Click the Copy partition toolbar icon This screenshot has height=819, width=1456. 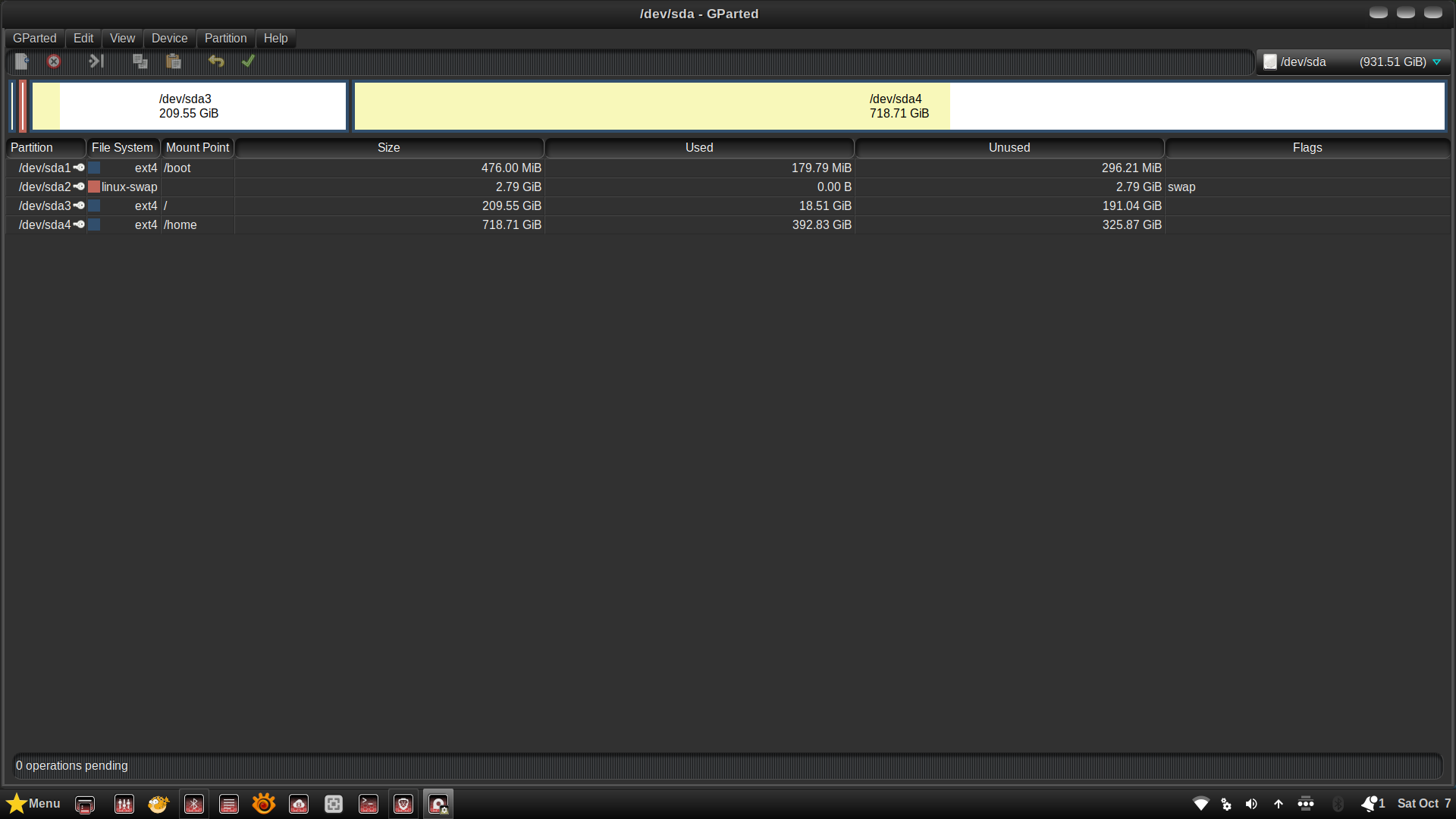pos(140,61)
